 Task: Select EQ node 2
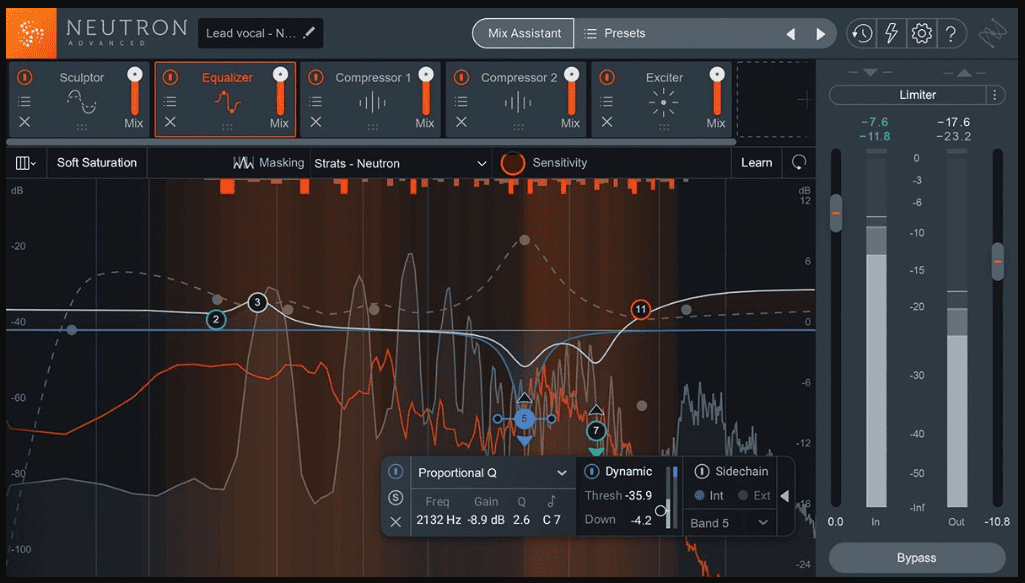click(216, 320)
